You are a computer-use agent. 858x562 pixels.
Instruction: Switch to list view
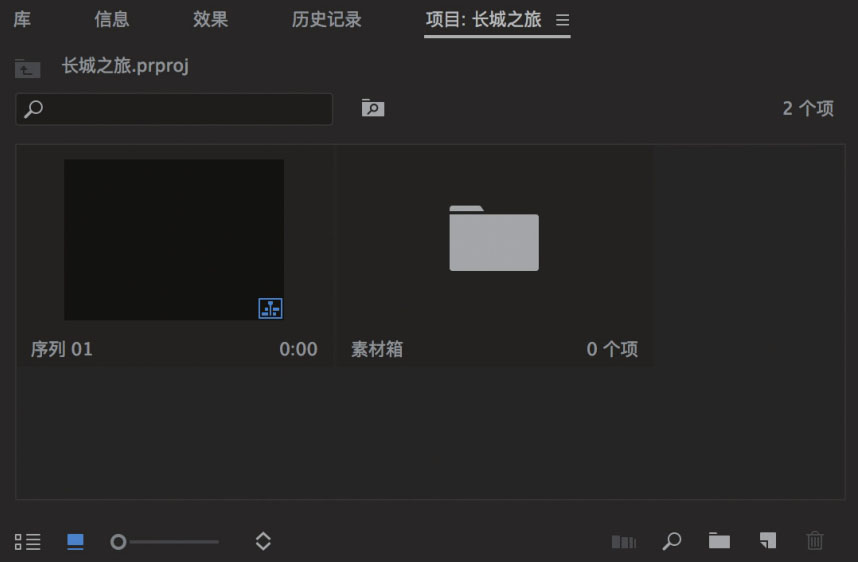coord(27,542)
